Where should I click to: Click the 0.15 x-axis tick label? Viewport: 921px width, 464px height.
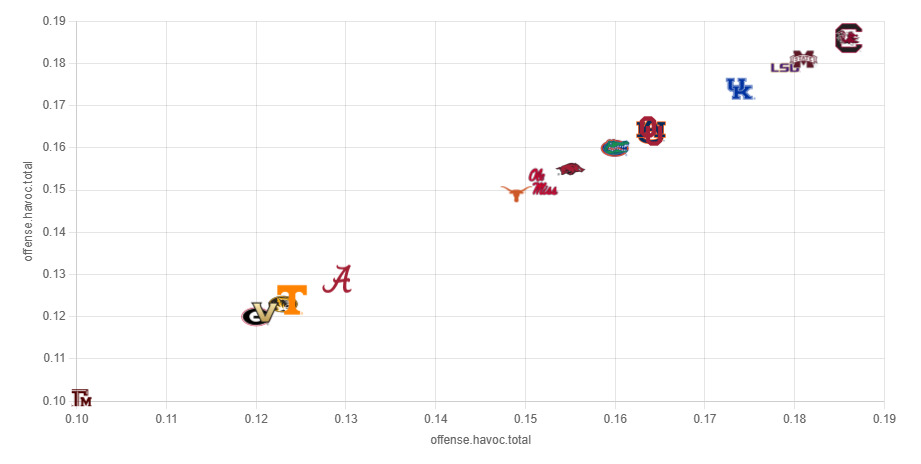(x=525, y=418)
